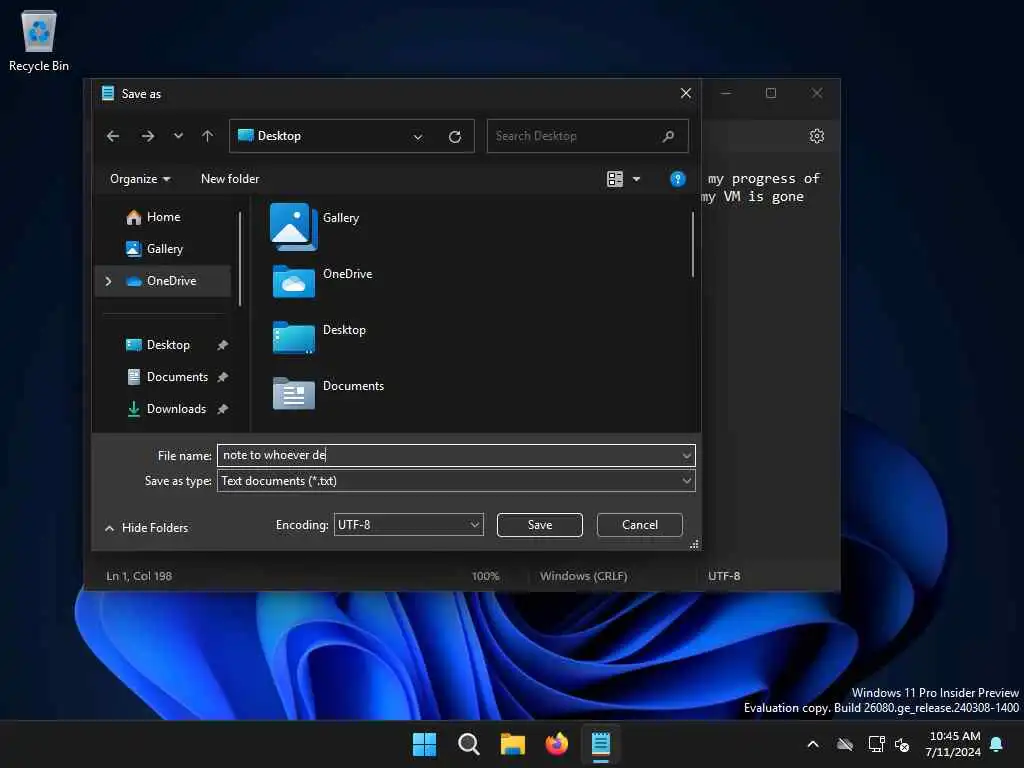Open Notepad settings gear icon

click(816, 136)
